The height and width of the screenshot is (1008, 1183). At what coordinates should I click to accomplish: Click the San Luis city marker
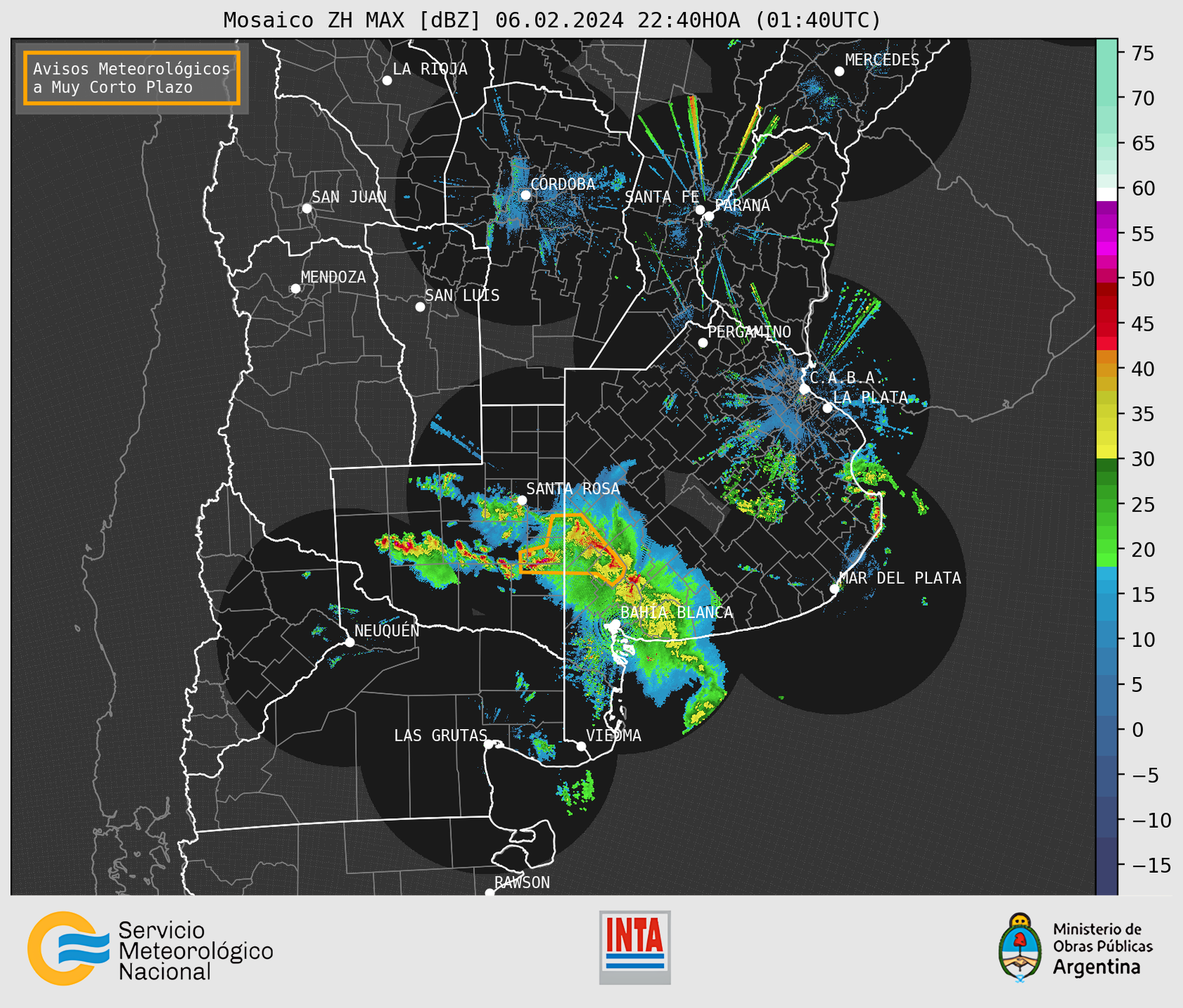pyautogui.click(x=420, y=307)
